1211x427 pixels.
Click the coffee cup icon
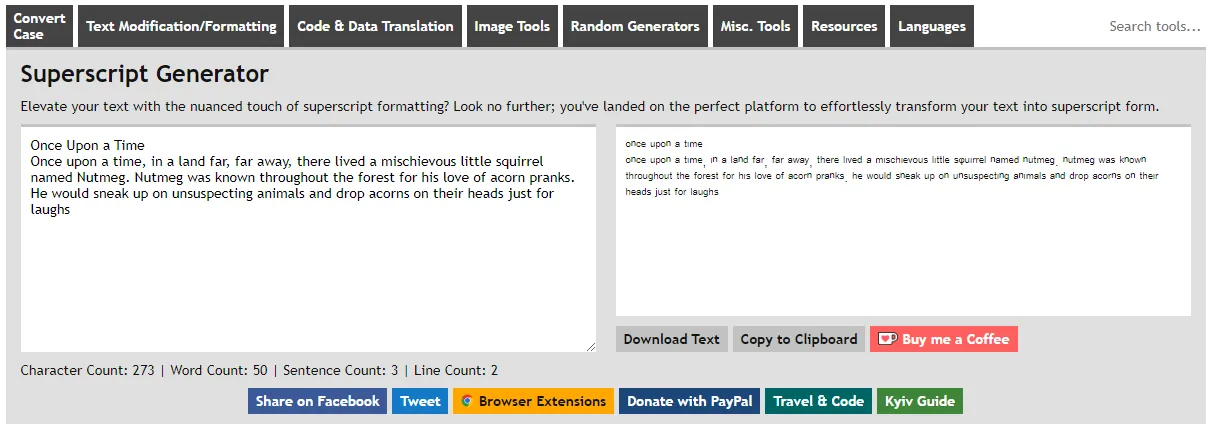point(887,339)
